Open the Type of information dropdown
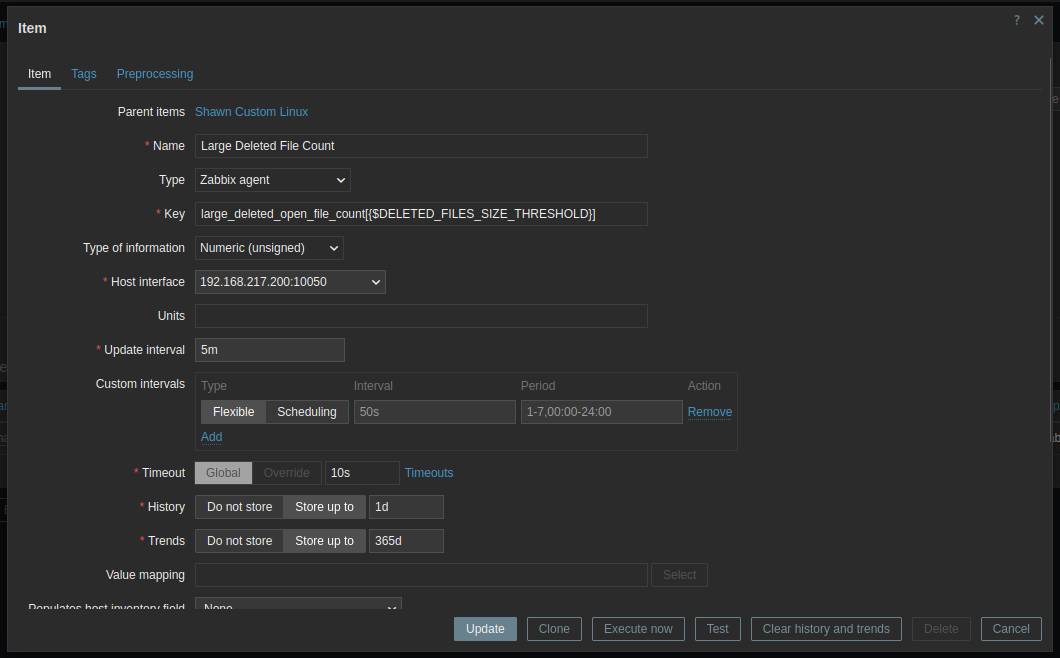This screenshot has width=1060, height=658. click(x=269, y=248)
